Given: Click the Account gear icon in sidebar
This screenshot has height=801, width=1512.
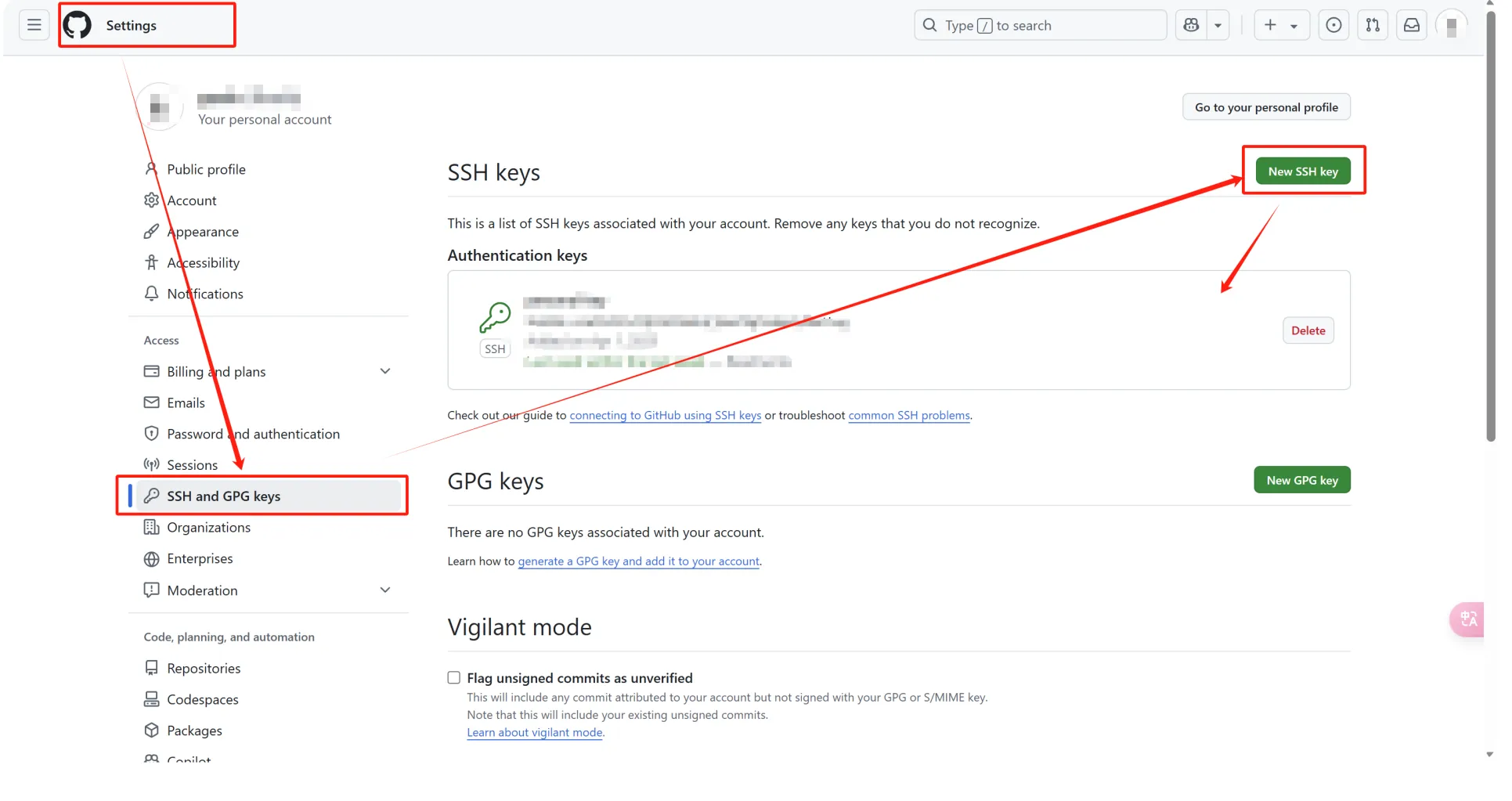Looking at the screenshot, I should pos(151,200).
